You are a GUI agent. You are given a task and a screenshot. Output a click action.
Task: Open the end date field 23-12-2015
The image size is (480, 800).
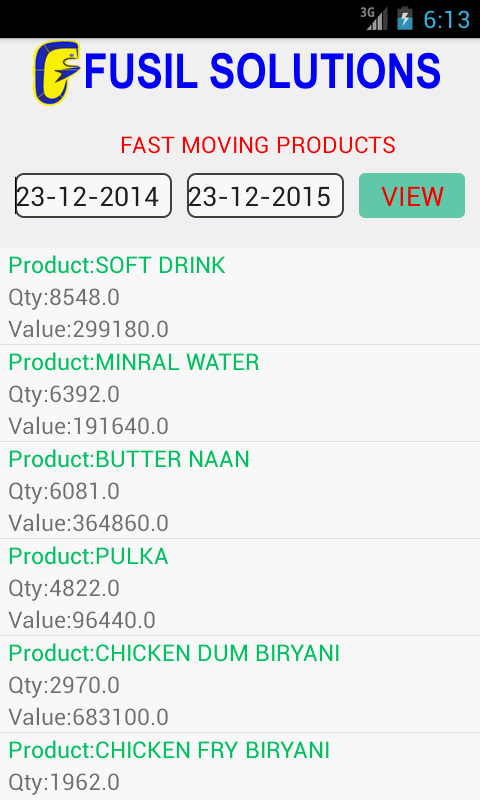tap(265, 195)
